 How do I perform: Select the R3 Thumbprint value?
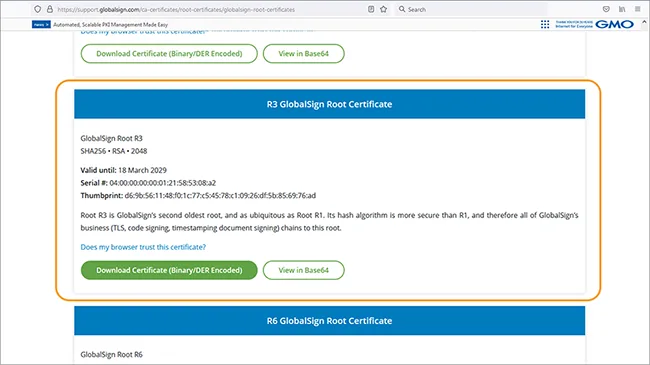tap(220, 195)
